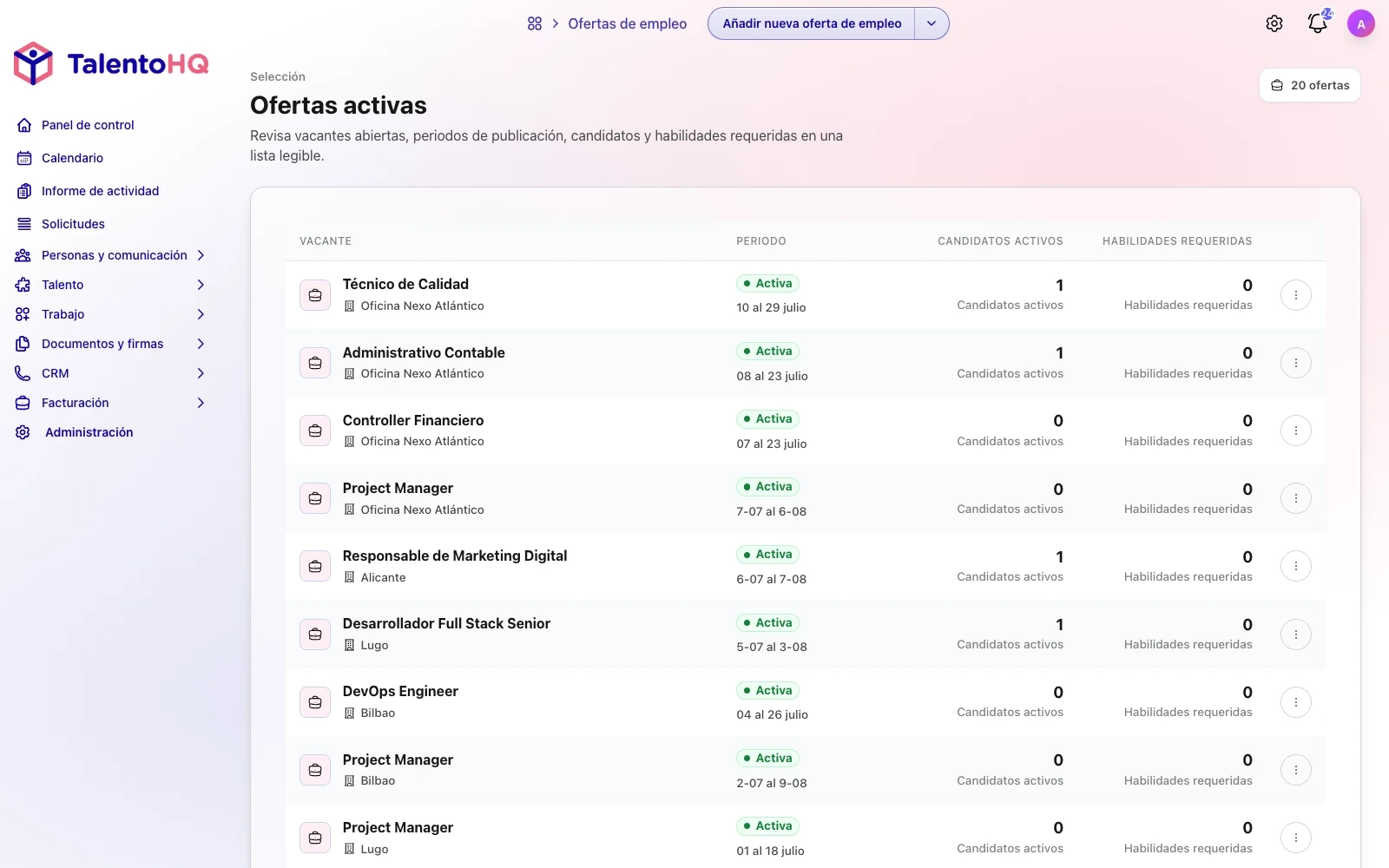Expand the Talento submenu chevron
Viewport: 1389px width, 868px height.
[x=201, y=285]
